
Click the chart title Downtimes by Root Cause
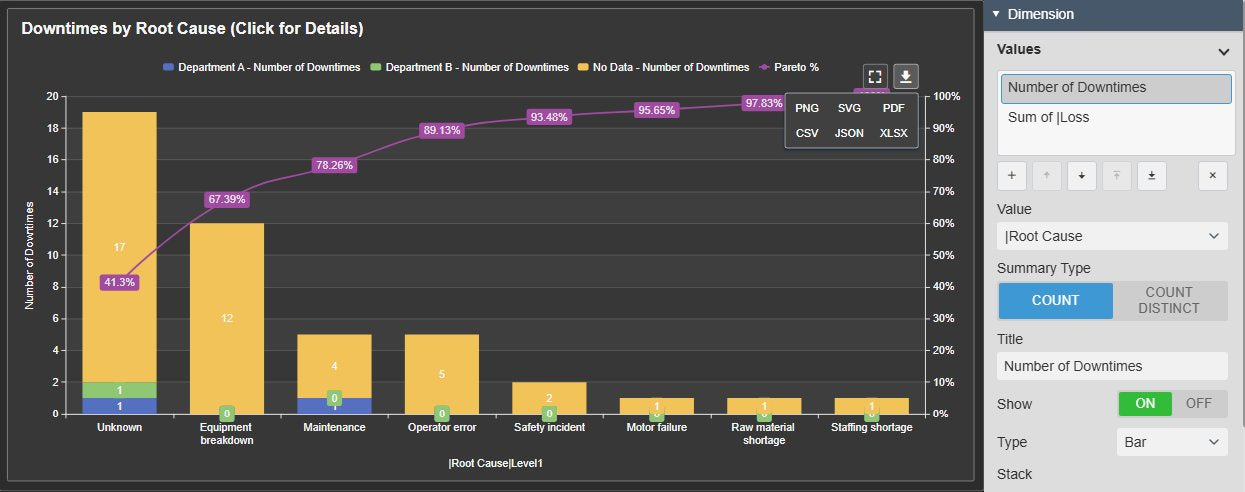coord(192,29)
